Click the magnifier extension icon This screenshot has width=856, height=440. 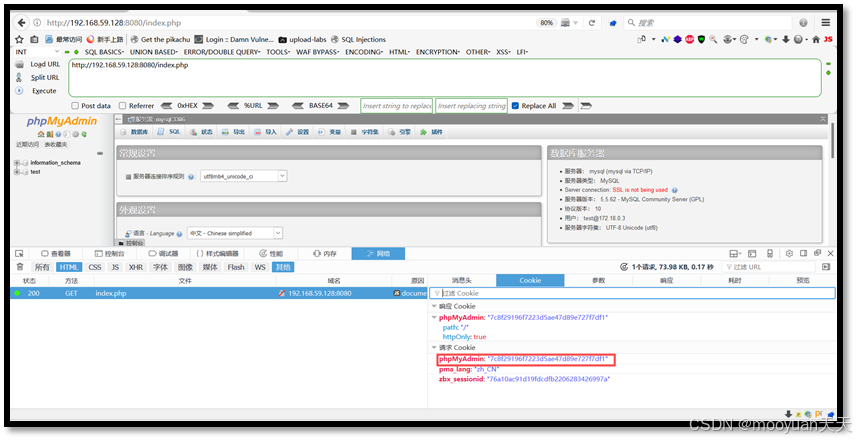coord(713,39)
